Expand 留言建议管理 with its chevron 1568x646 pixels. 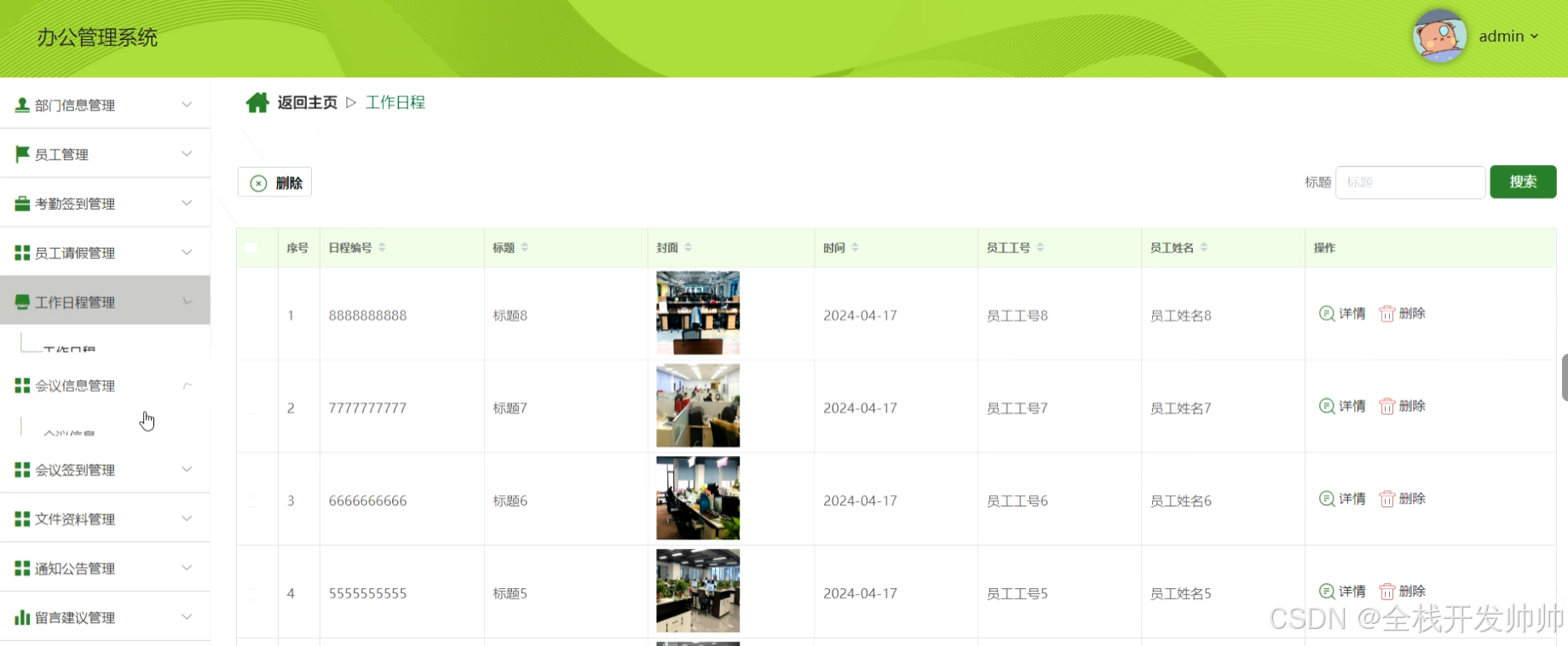187,617
